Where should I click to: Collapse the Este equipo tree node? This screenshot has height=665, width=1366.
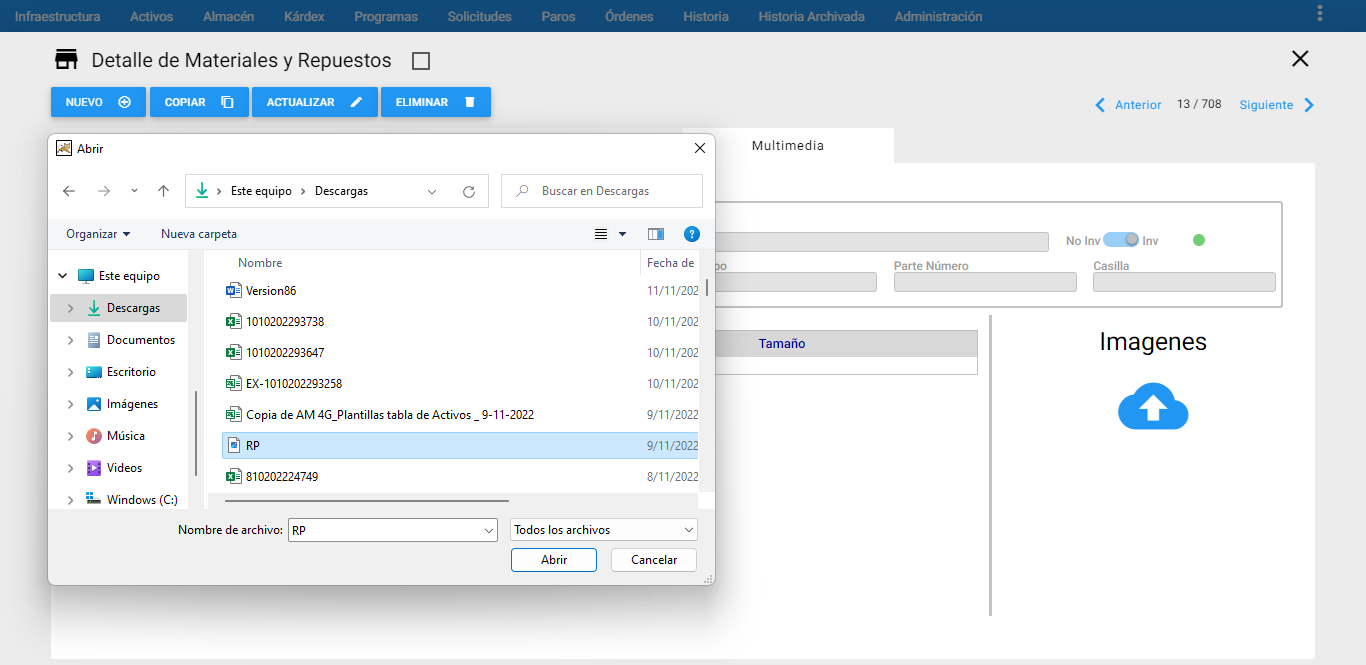click(63, 276)
